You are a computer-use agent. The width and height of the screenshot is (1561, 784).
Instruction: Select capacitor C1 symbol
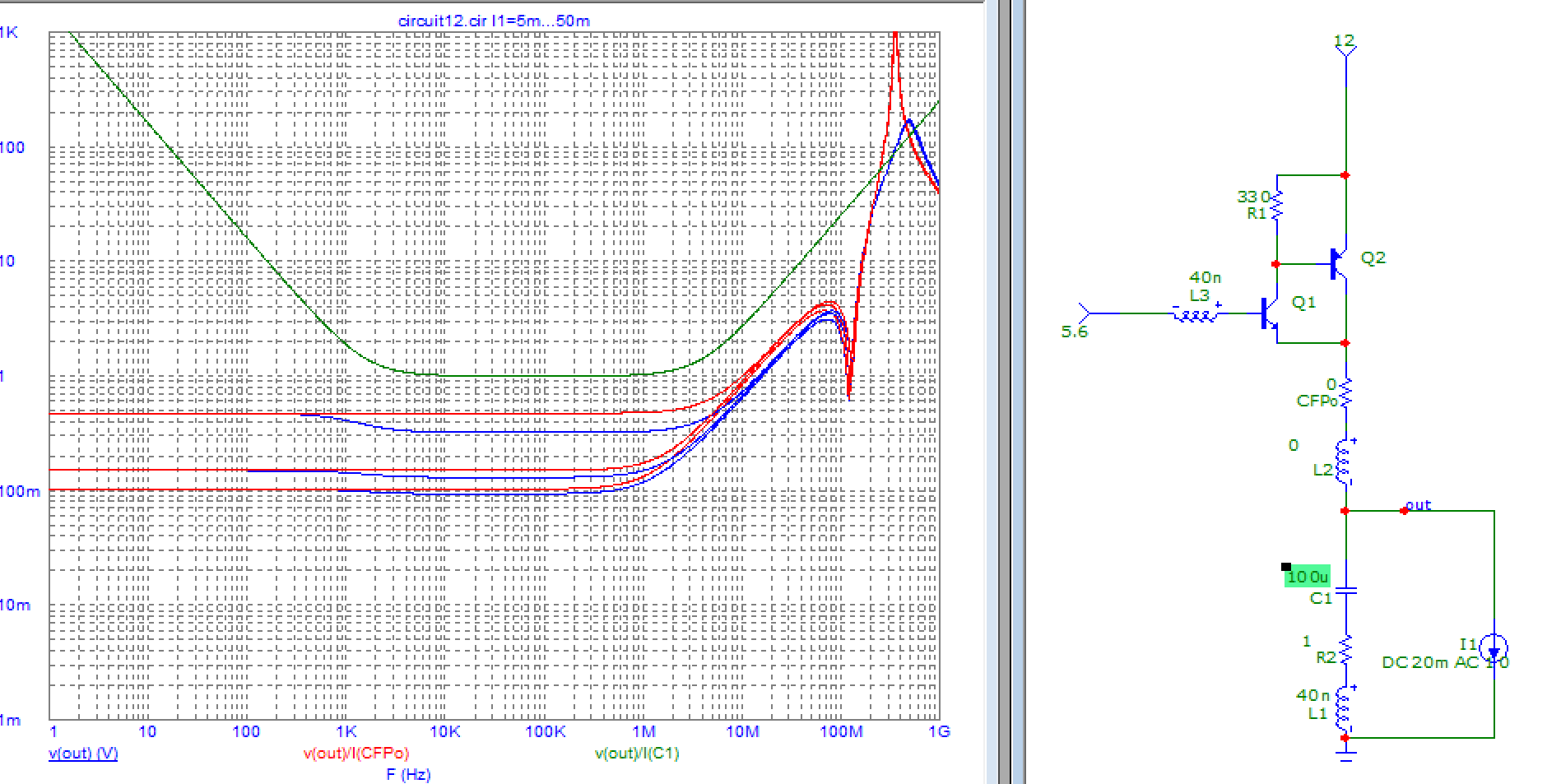pos(1345,590)
